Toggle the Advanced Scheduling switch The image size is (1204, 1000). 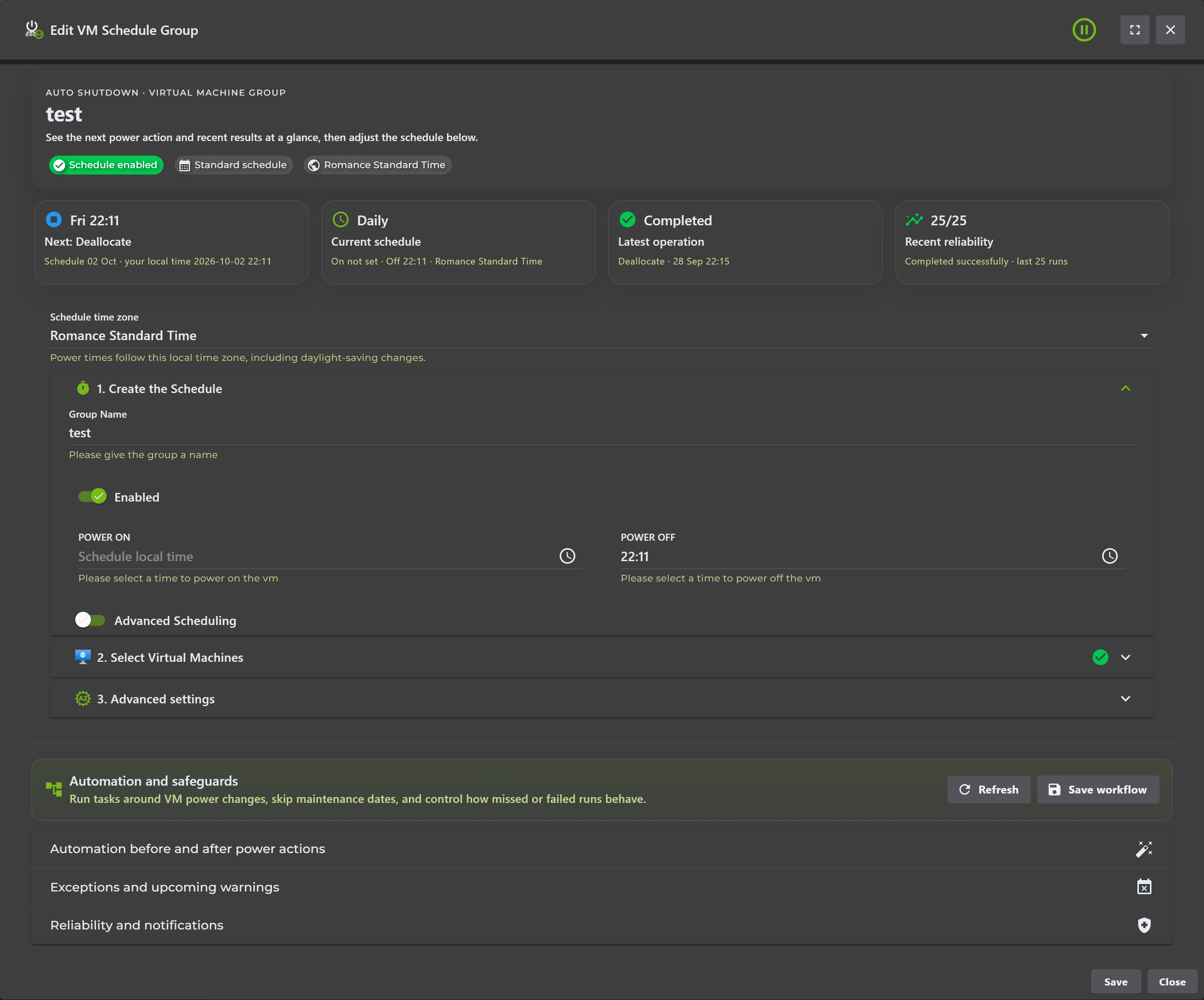tap(90, 620)
